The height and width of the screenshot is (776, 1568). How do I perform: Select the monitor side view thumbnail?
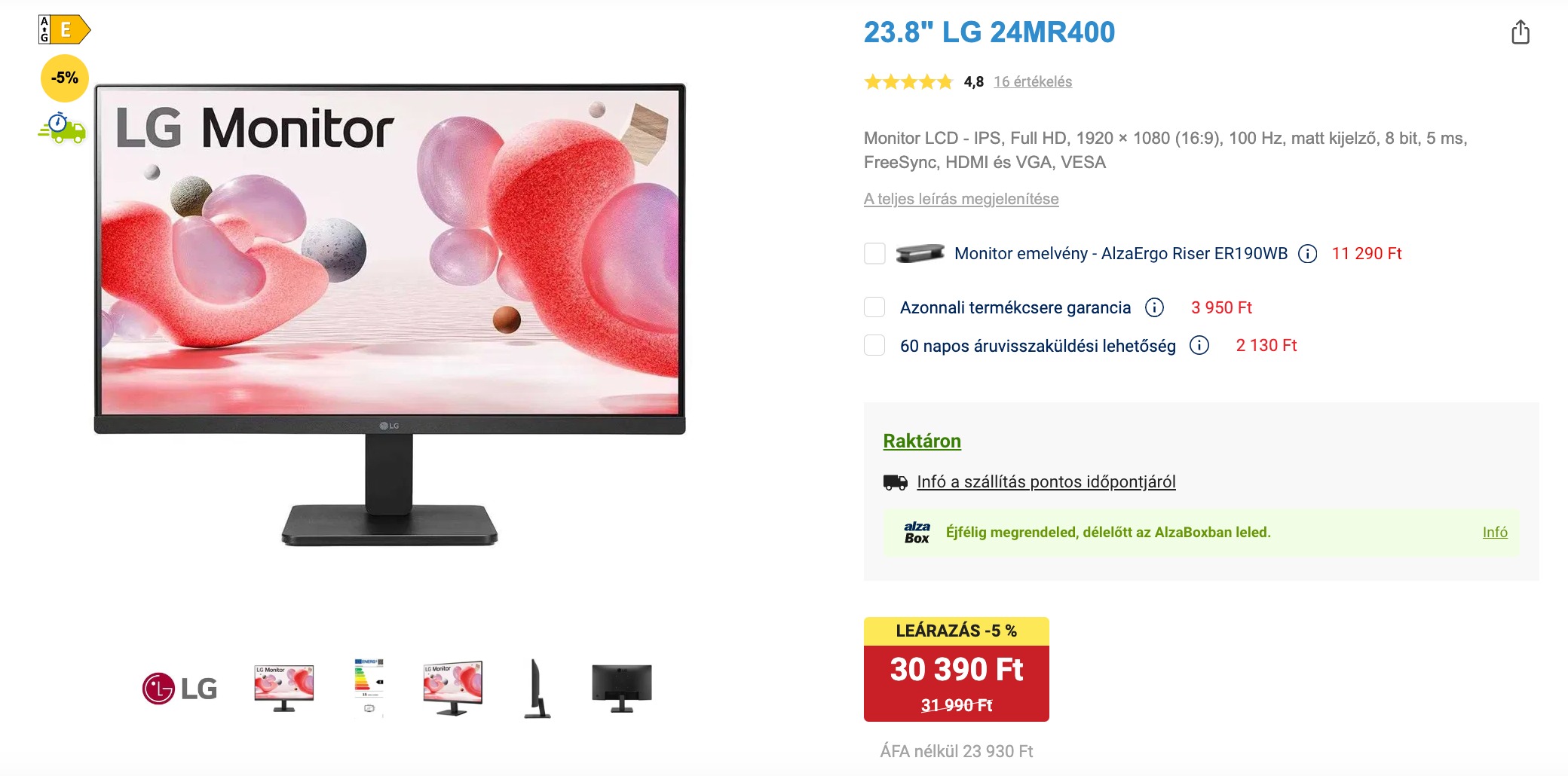(x=537, y=688)
